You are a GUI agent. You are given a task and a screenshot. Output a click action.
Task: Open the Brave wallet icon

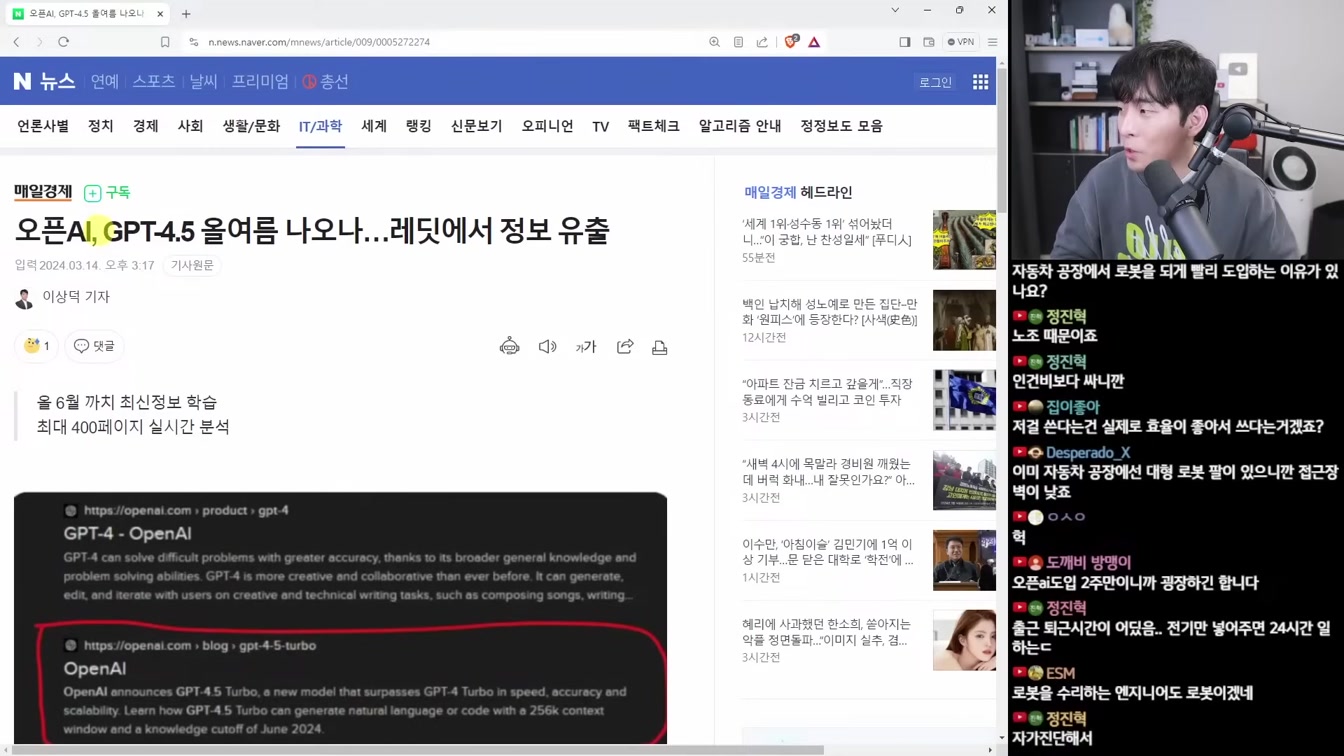929,42
